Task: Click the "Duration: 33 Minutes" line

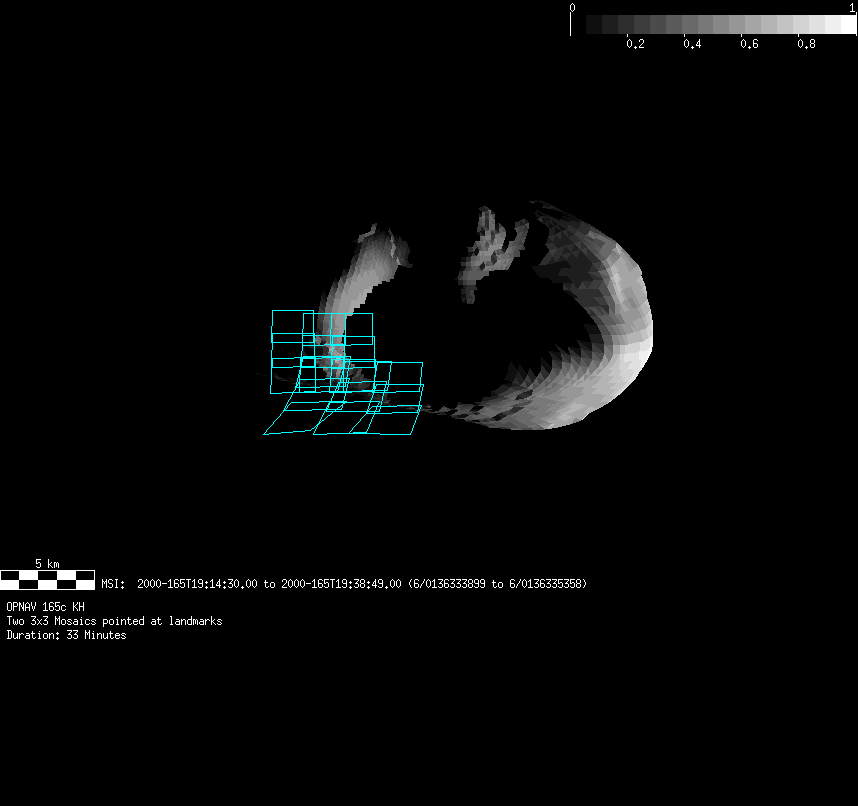Action: [66, 635]
